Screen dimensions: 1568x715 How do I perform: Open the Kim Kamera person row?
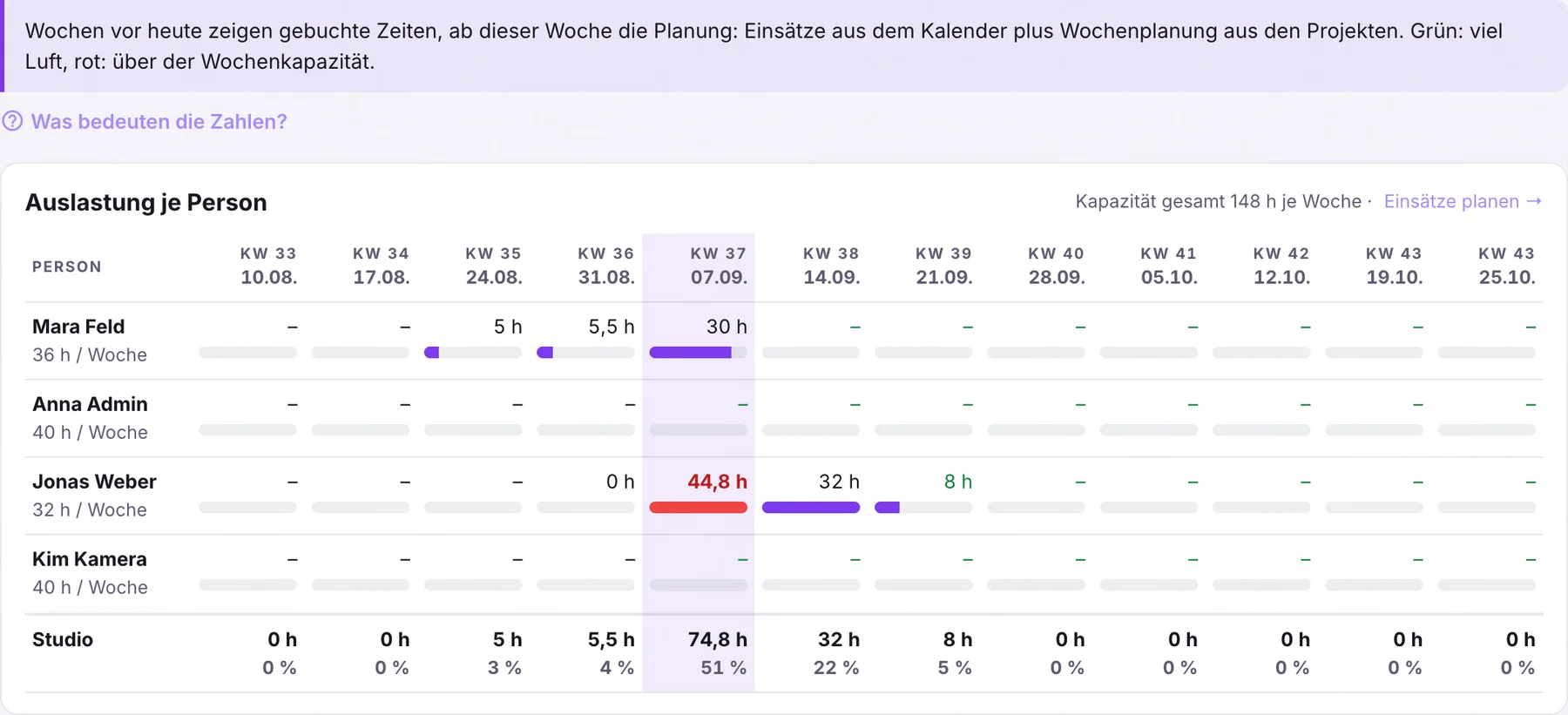point(784,573)
